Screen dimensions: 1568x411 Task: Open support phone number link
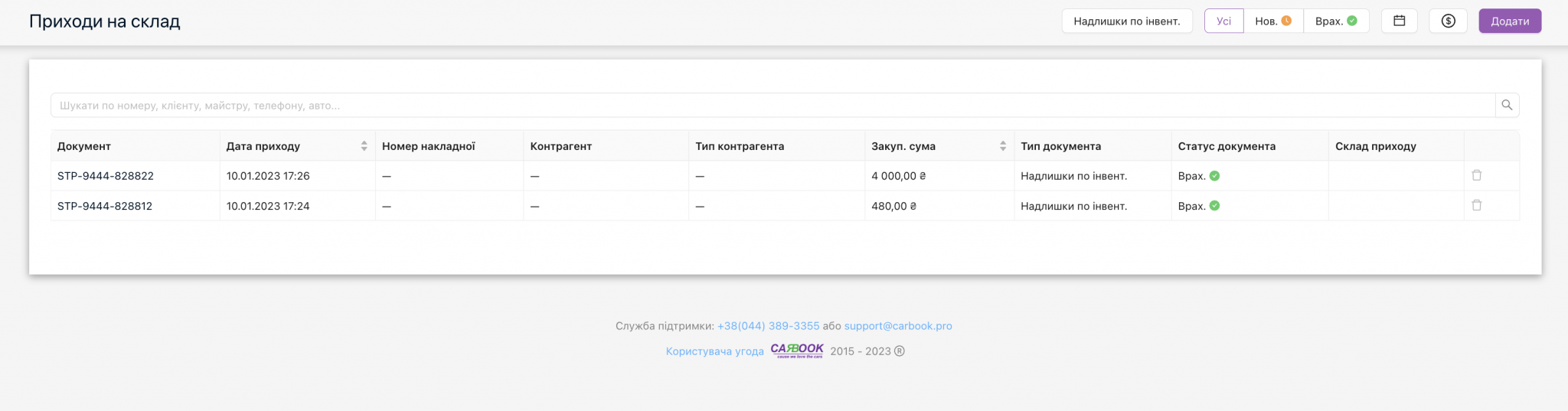click(768, 326)
